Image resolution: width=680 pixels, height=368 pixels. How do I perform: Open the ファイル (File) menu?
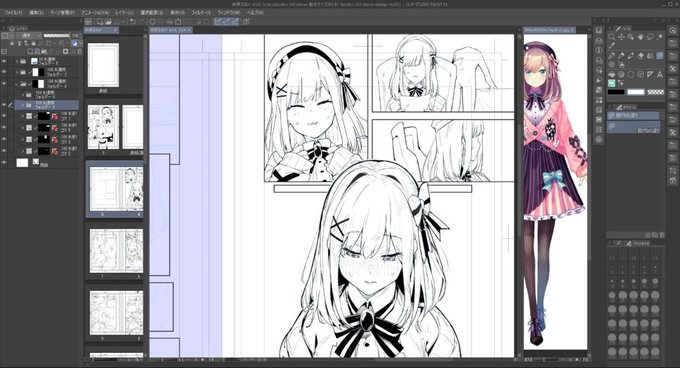pyautogui.click(x=13, y=13)
